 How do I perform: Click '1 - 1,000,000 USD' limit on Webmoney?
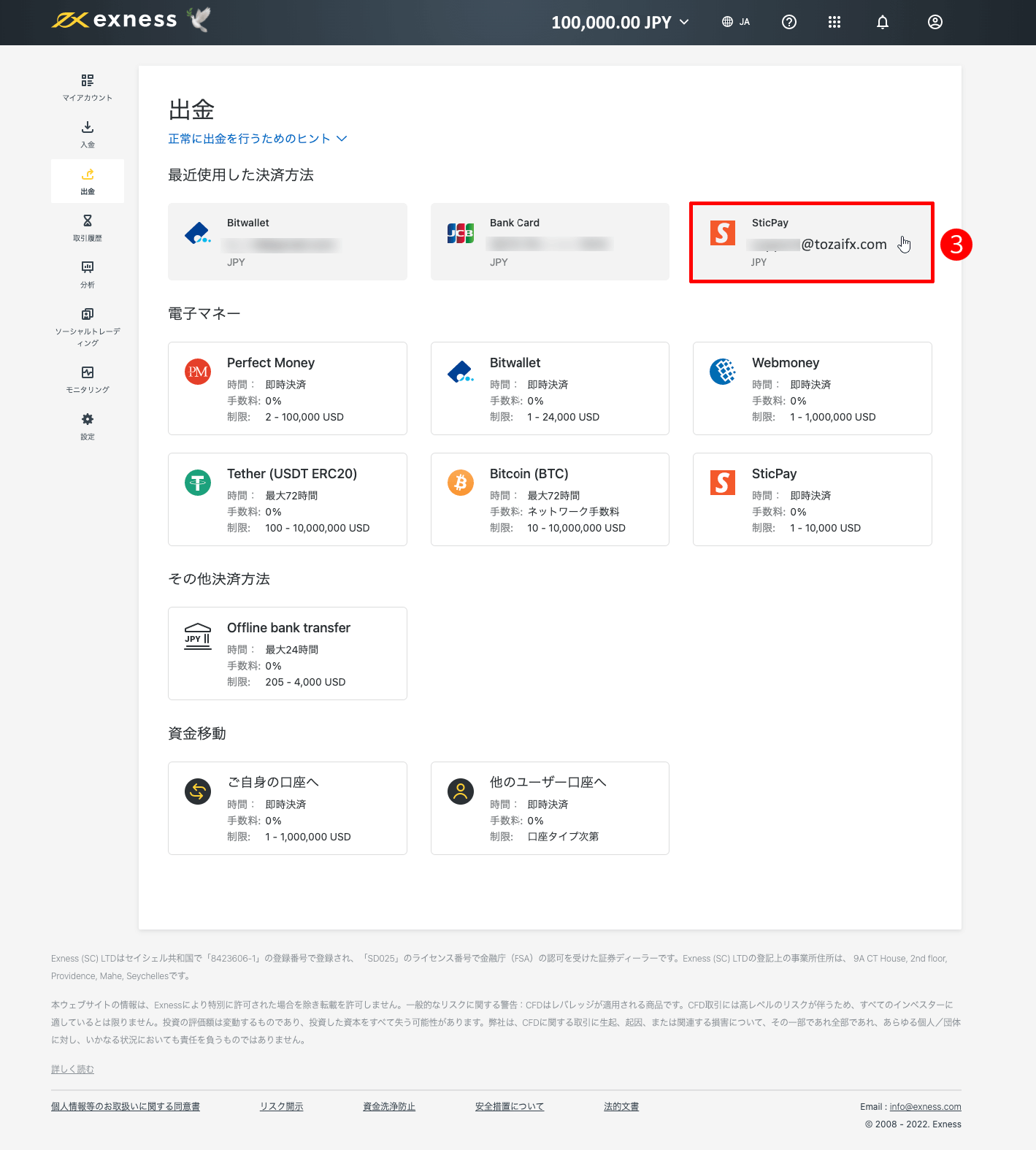[832, 417]
